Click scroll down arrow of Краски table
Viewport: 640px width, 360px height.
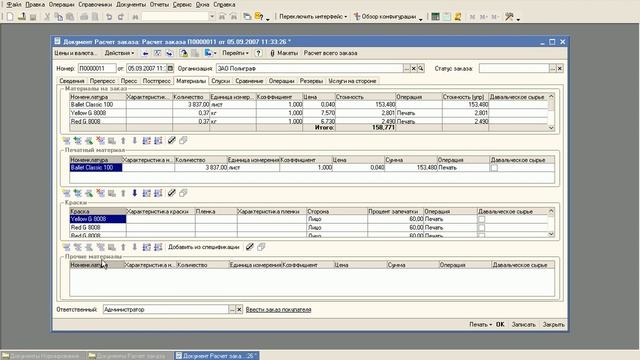coord(551,234)
